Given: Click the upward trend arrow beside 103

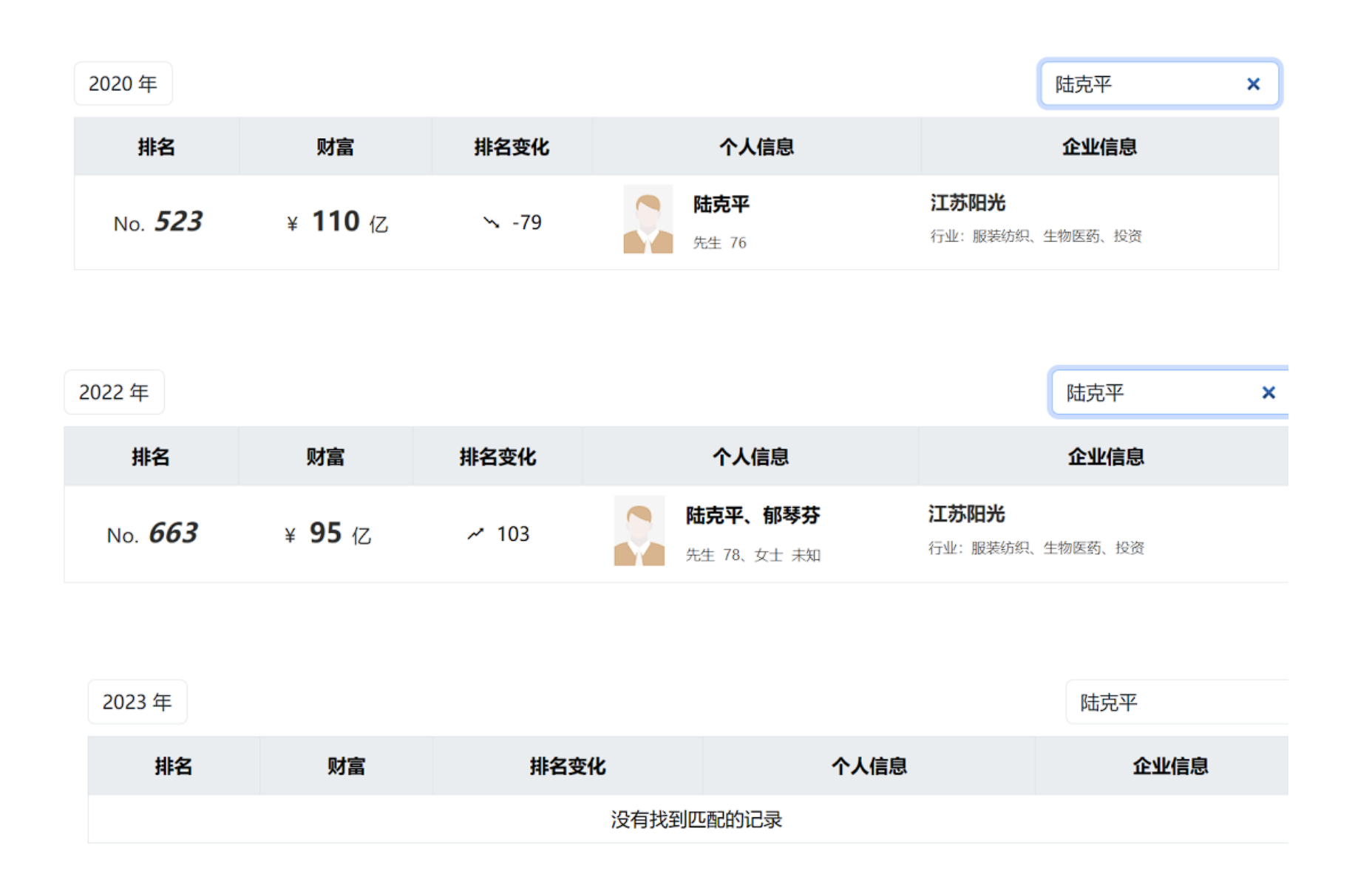Looking at the screenshot, I should pyautogui.click(x=475, y=533).
